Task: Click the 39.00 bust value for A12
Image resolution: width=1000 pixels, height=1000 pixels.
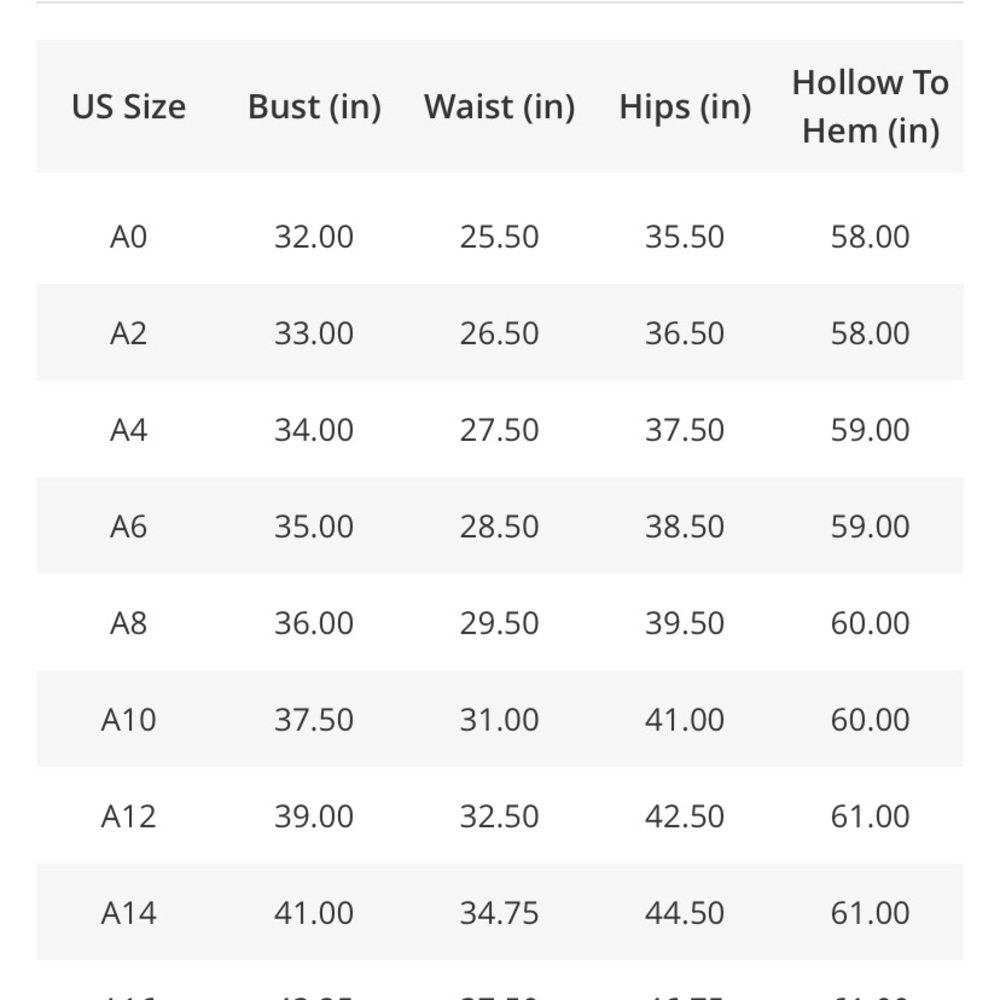Action: coord(314,816)
